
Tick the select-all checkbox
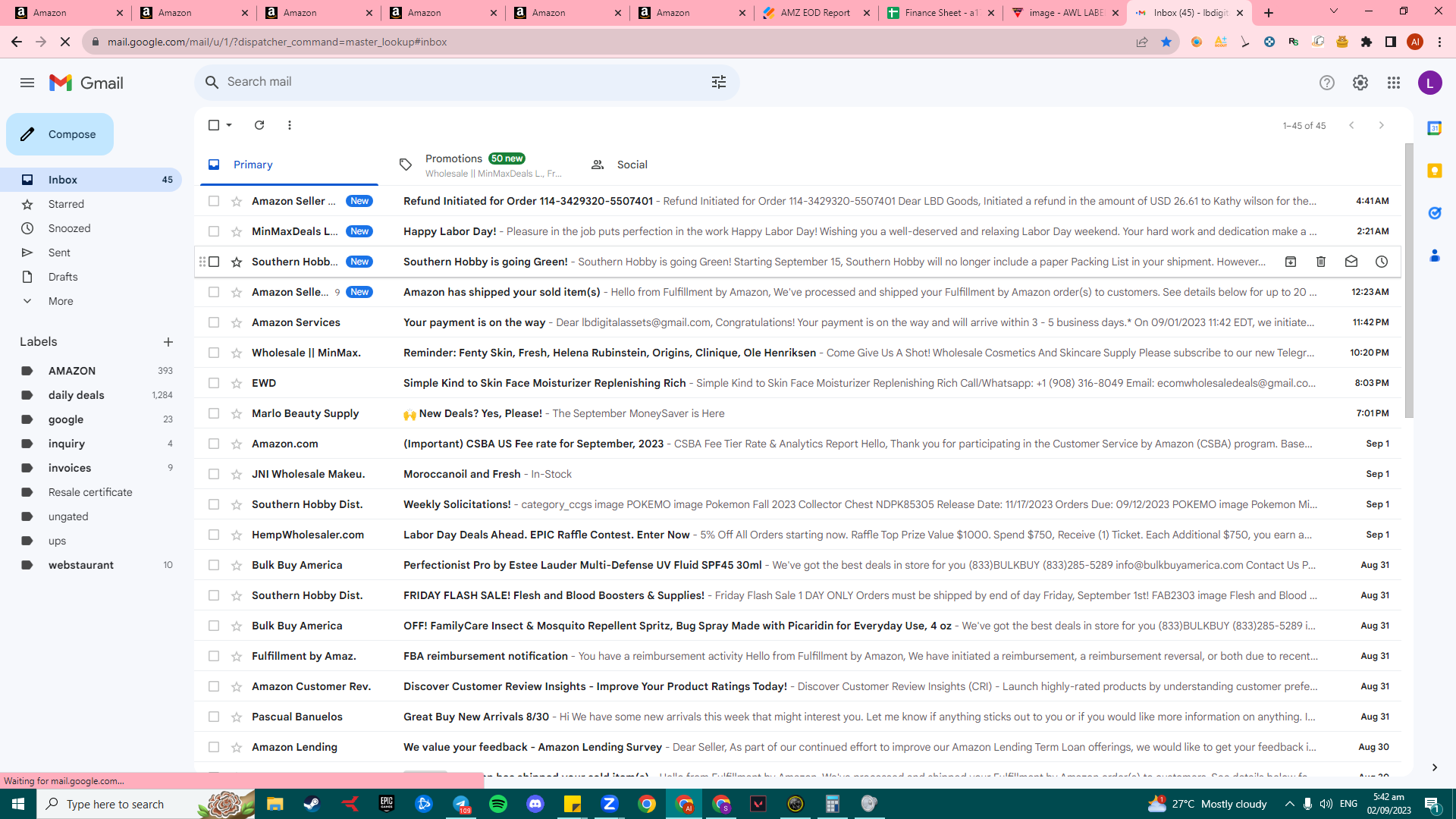click(x=214, y=125)
